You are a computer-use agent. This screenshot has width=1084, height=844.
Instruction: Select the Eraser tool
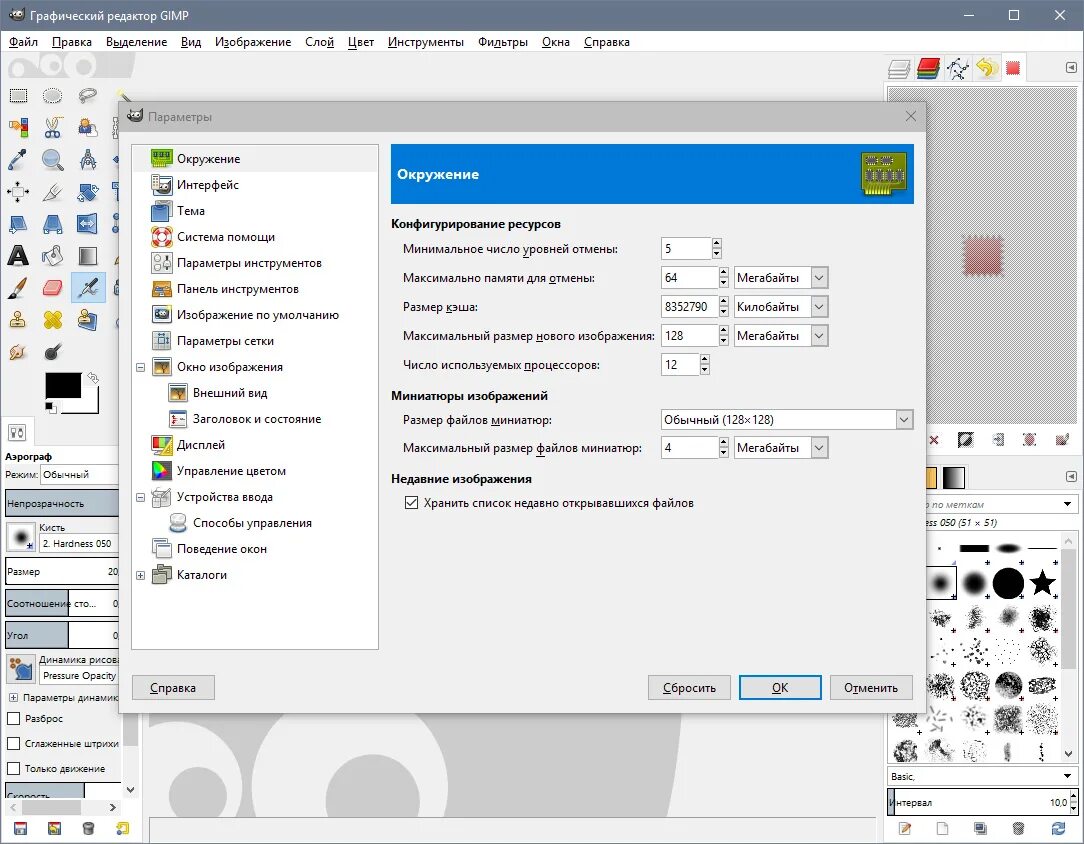pyautogui.click(x=53, y=288)
